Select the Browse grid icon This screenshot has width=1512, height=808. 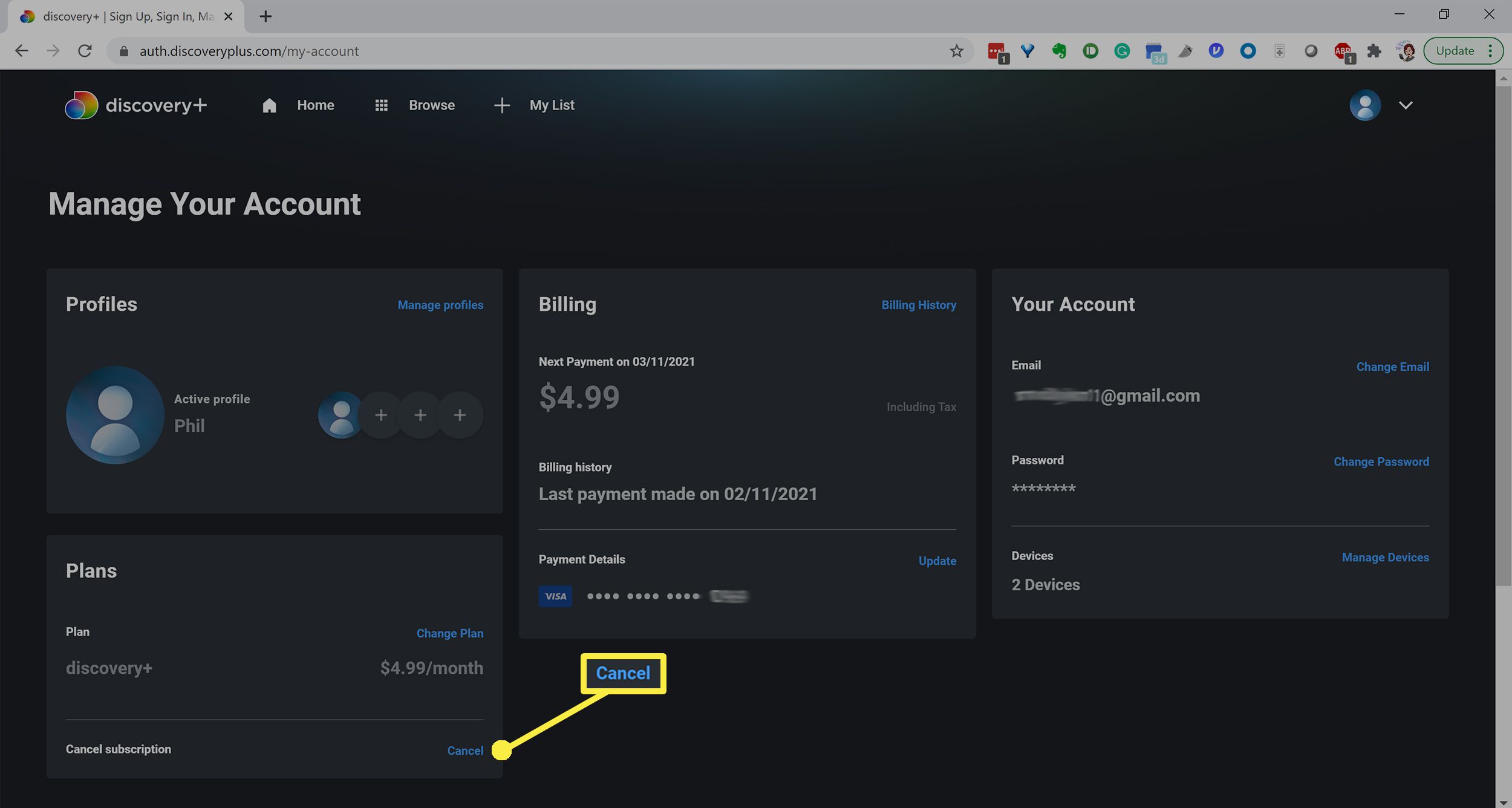click(381, 106)
